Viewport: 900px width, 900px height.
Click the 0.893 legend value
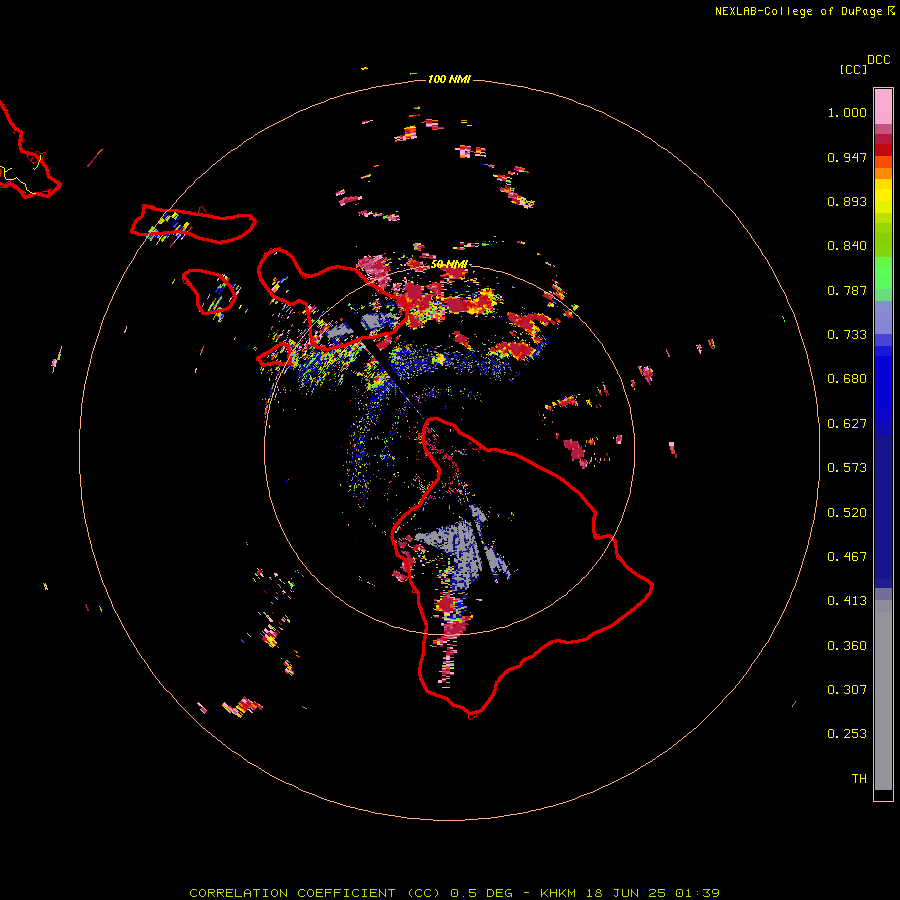(847, 201)
